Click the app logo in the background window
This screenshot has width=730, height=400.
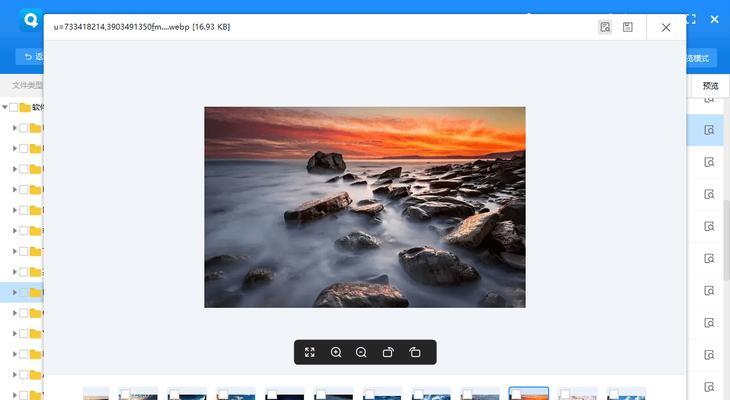point(31,20)
